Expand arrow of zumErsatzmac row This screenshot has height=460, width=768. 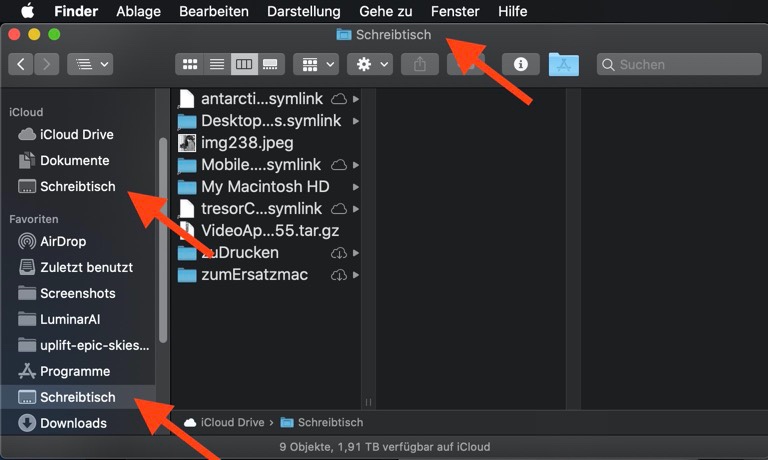click(x=356, y=275)
